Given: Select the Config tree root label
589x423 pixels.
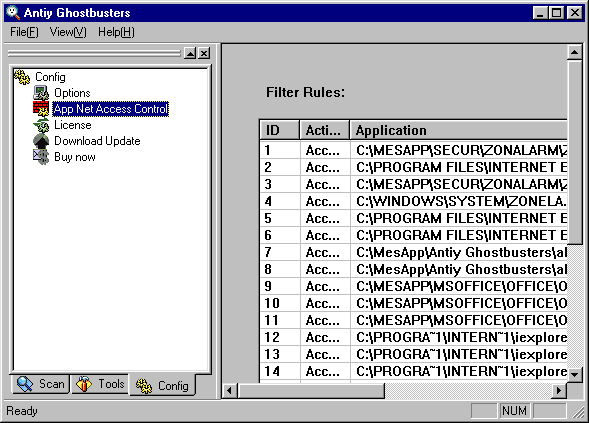Looking at the screenshot, I should click(x=50, y=77).
